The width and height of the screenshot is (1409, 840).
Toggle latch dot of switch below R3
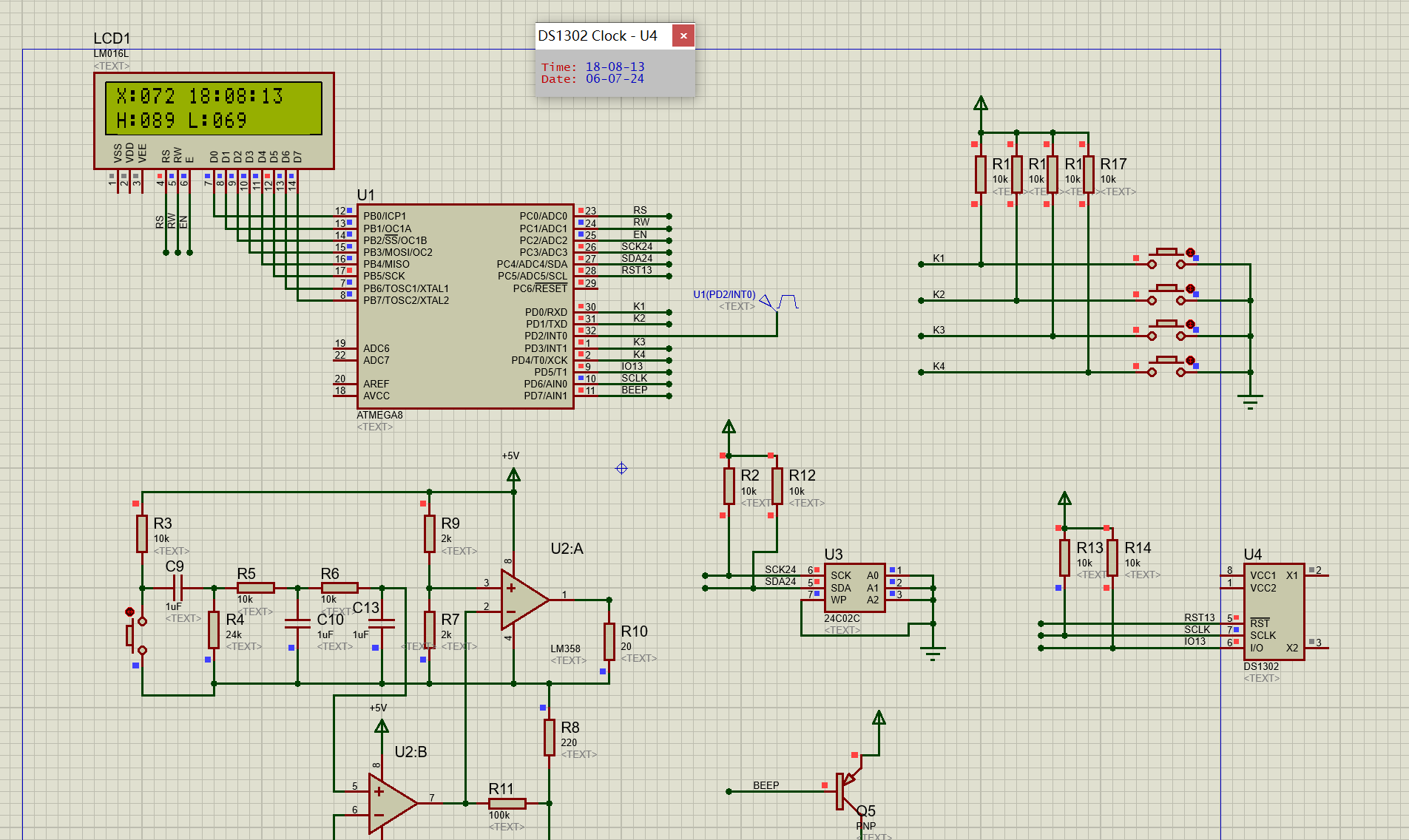coord(130,612)
